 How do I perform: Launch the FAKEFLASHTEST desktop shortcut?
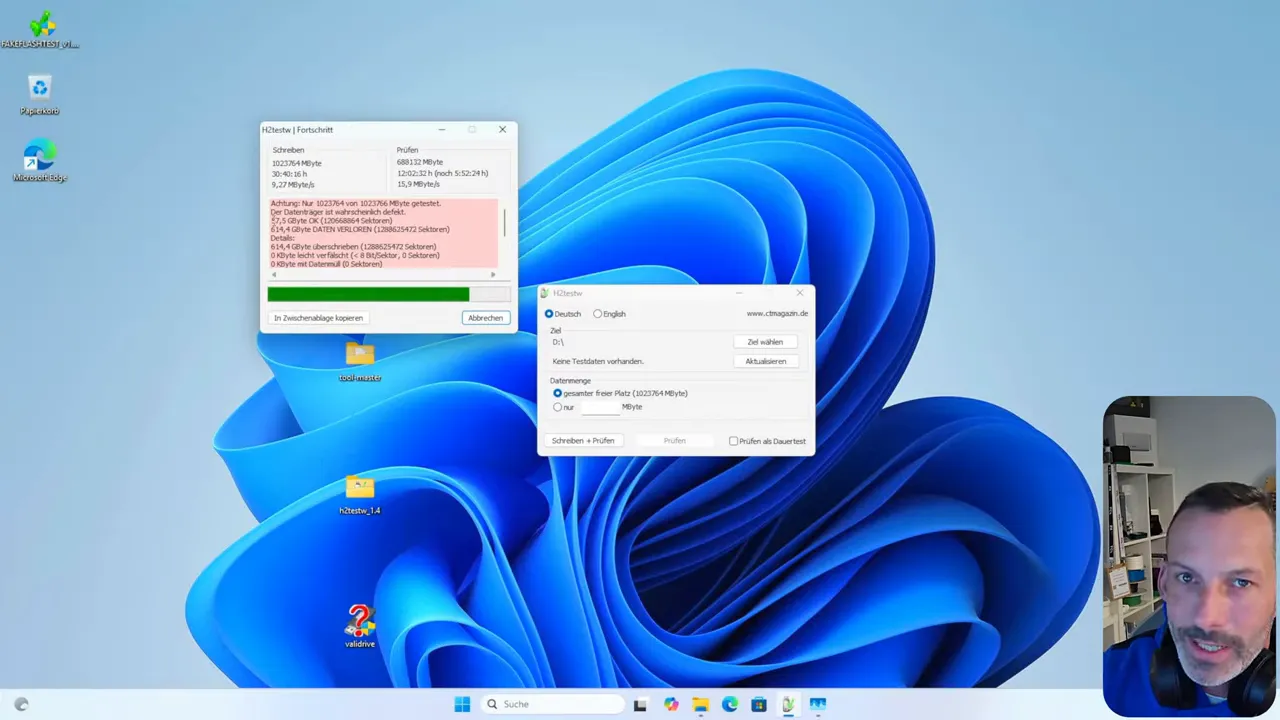pyautogui.click(x=40, y=25)
